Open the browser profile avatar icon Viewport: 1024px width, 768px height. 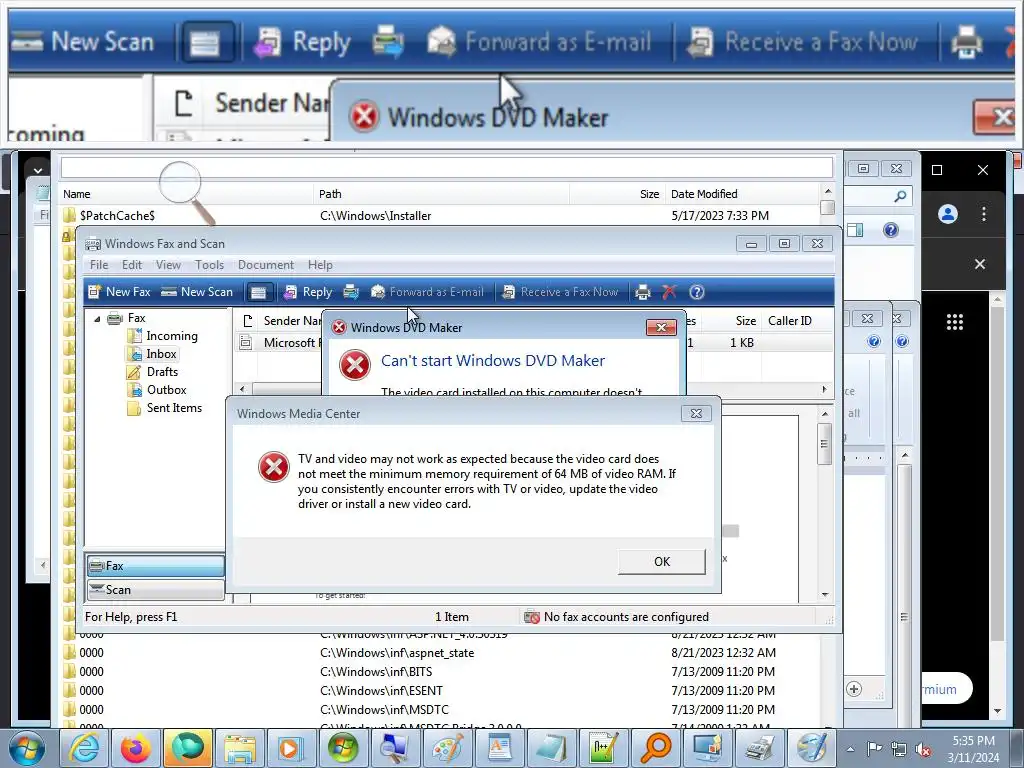pos(948,214)
